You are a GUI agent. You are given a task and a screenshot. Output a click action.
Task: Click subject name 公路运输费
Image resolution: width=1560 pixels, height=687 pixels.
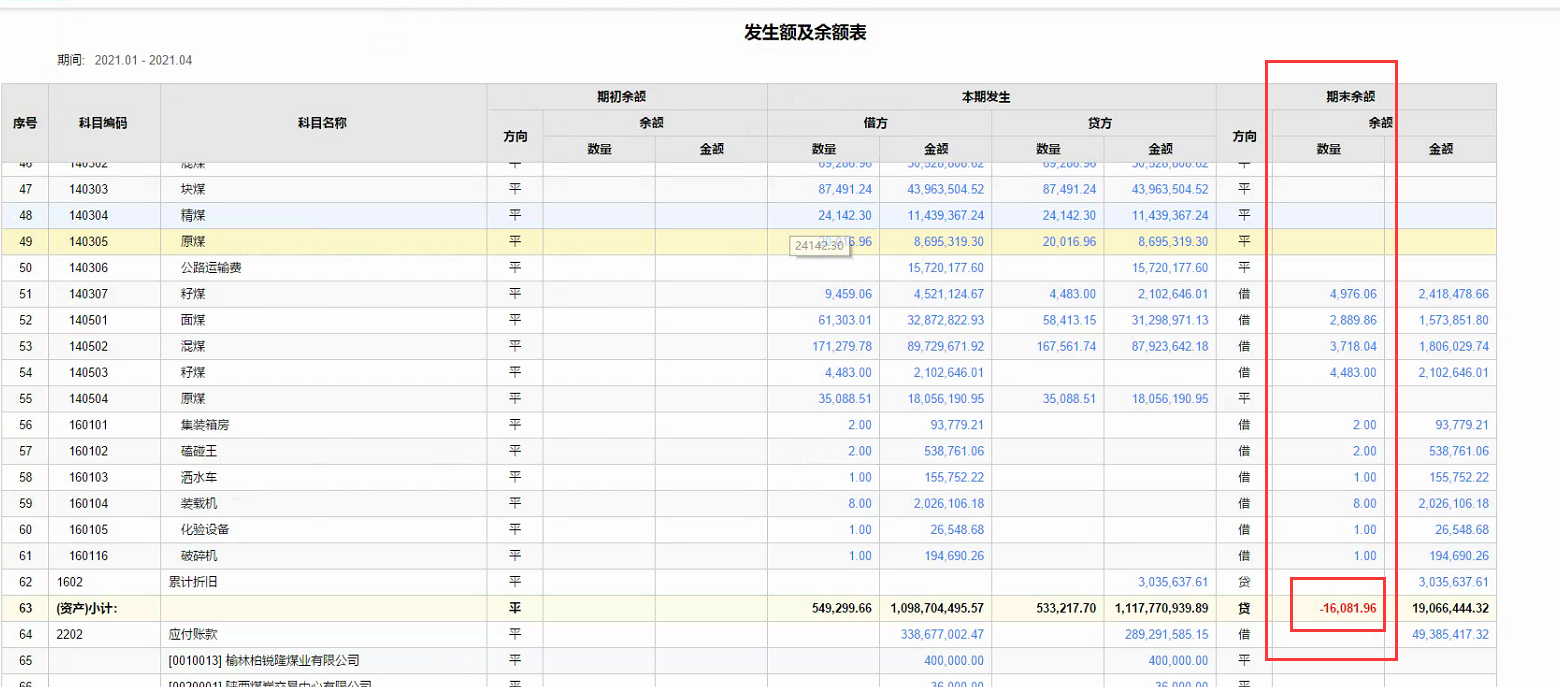click(x=212, y=268)
